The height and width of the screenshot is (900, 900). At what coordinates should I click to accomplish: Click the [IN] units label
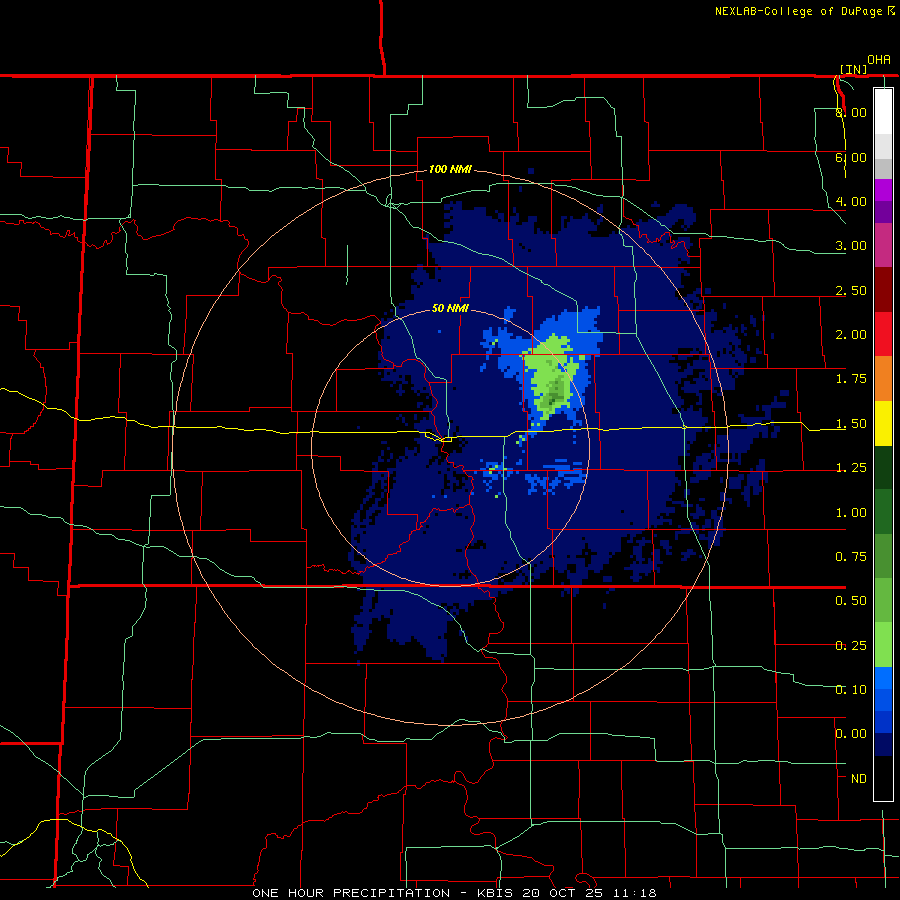tap(853, 69)
